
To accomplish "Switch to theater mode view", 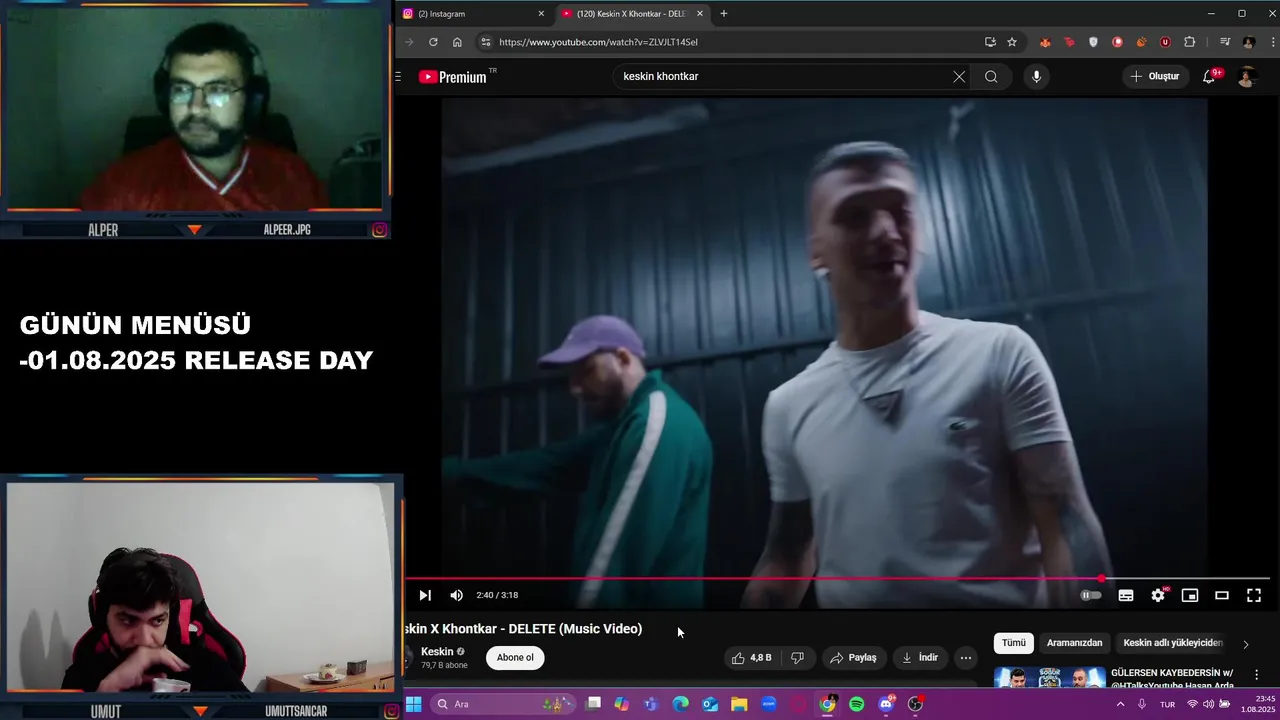I will (1222, 595).
